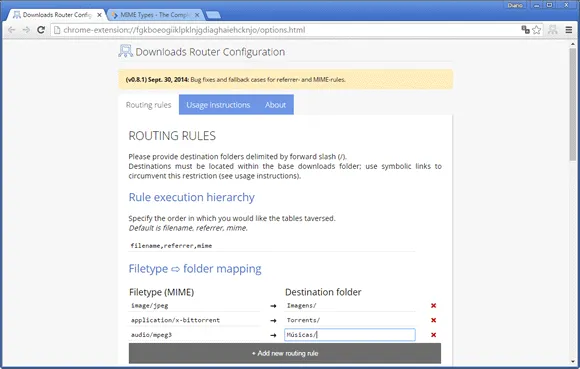Click the scrollbar down arrow
This screenshot has width=580, height=369.
[573, 362]
